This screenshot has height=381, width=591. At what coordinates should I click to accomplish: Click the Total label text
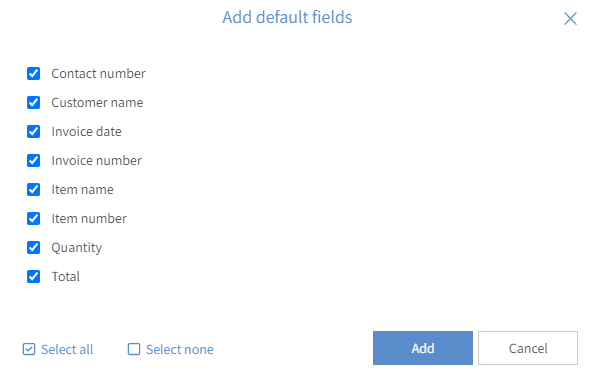[66, 277]
